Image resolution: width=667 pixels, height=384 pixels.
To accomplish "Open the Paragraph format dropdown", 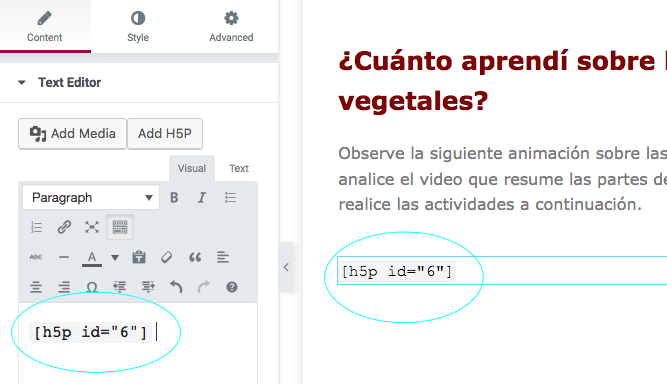I will [91, 197].
